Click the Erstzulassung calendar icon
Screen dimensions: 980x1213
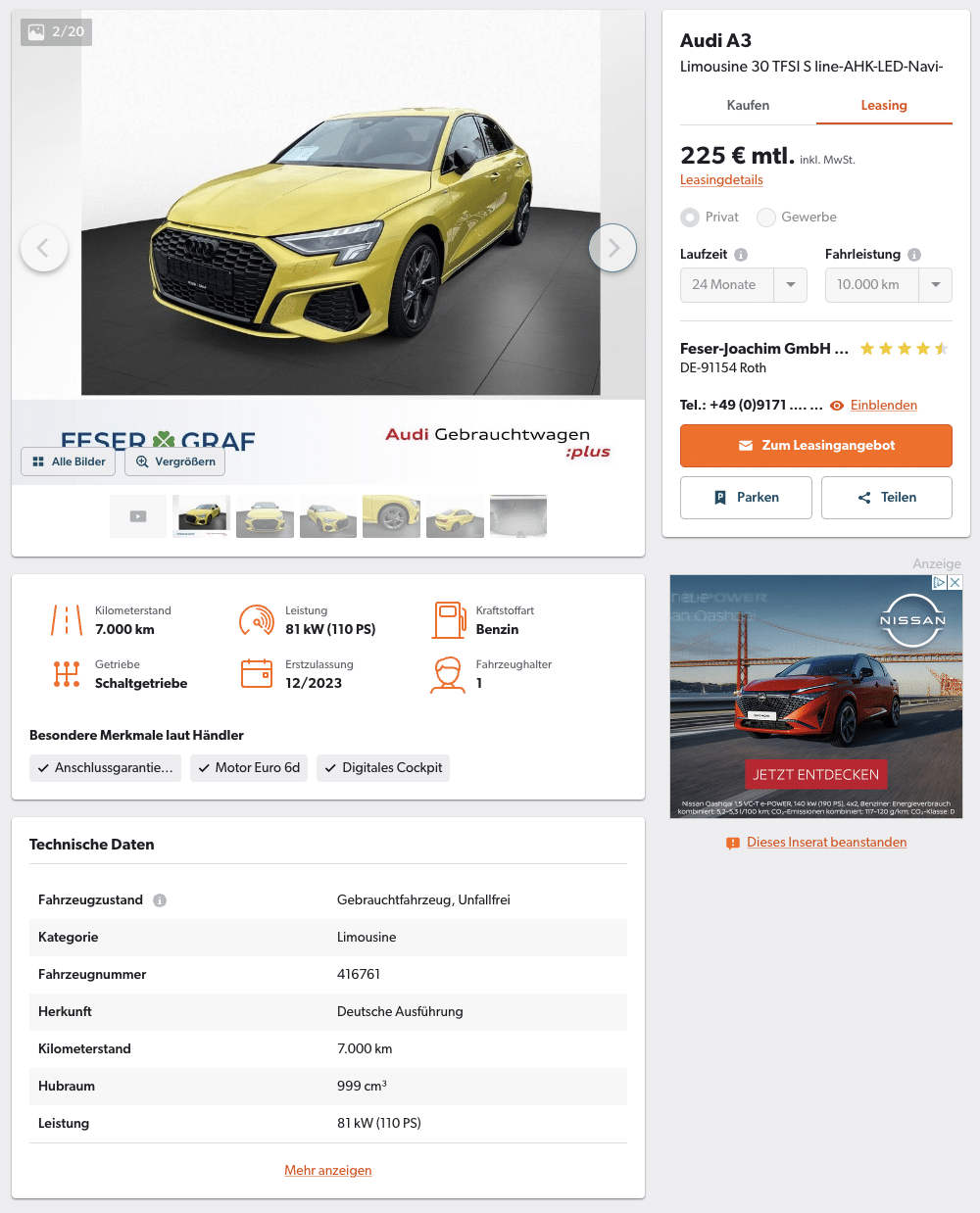point(257,674)
